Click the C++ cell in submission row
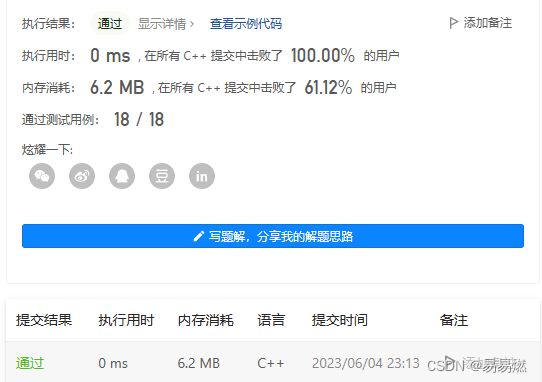Viewport: 542px width, 382px height. click(x=271, y=363)
